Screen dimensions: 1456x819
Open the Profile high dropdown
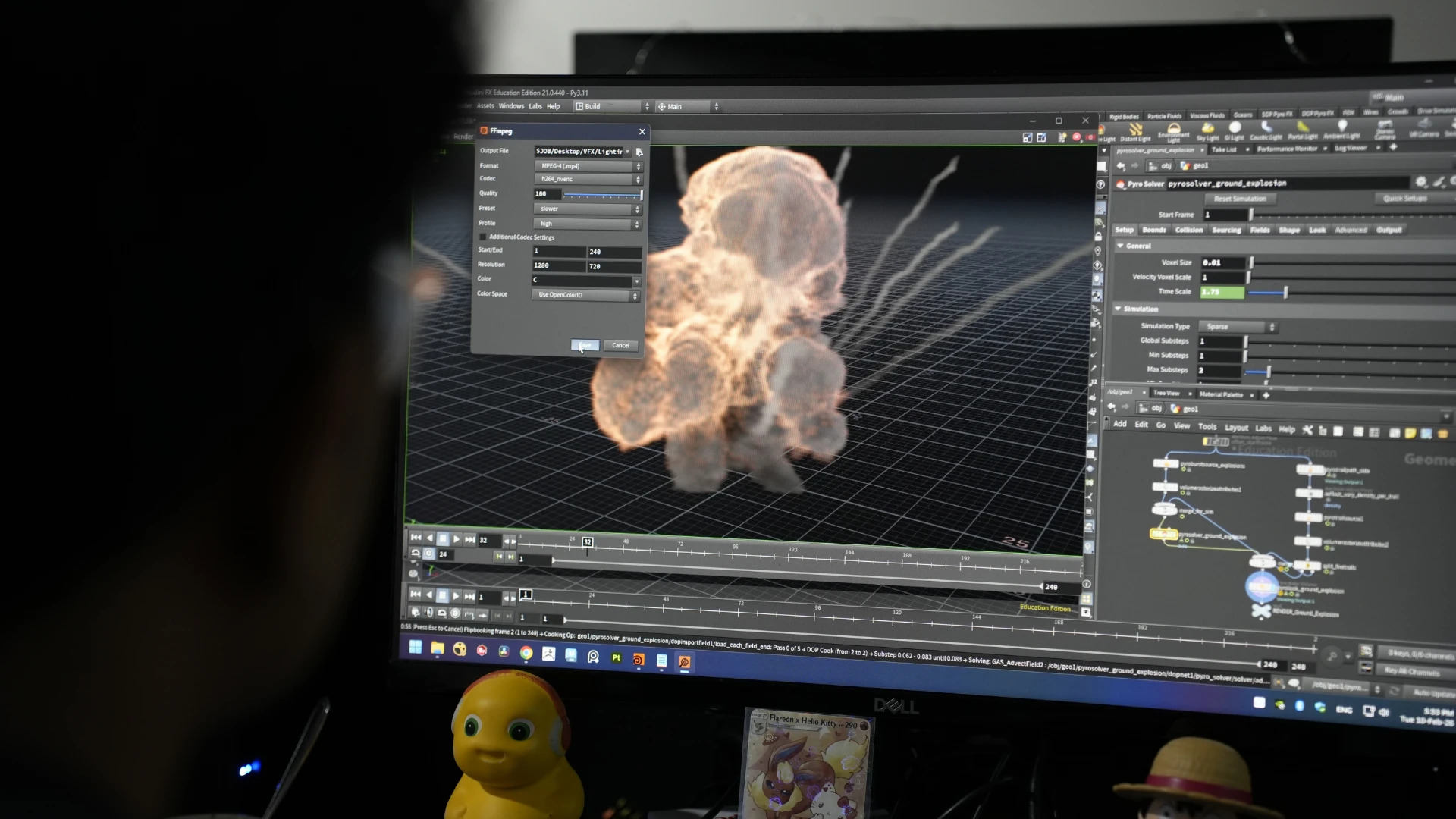(x=587, y=224)
